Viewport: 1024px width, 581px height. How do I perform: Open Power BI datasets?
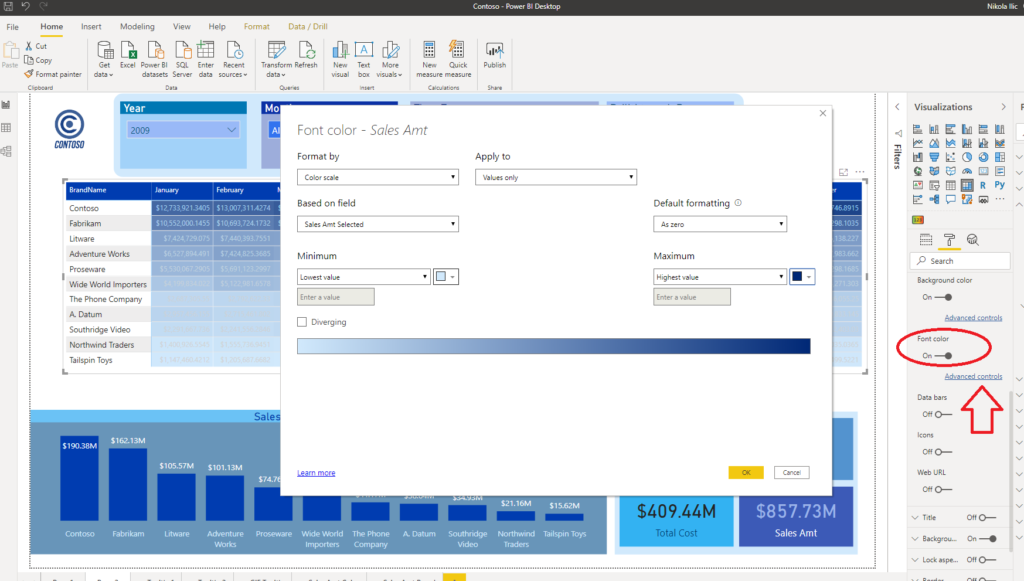point(155,59)
